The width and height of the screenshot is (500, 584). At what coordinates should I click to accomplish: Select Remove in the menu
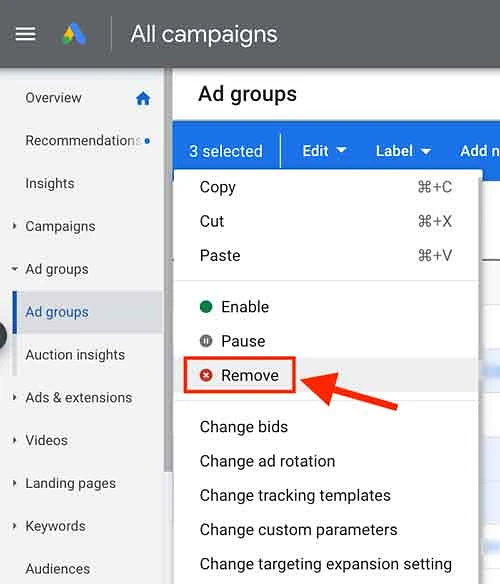[326, 375]
